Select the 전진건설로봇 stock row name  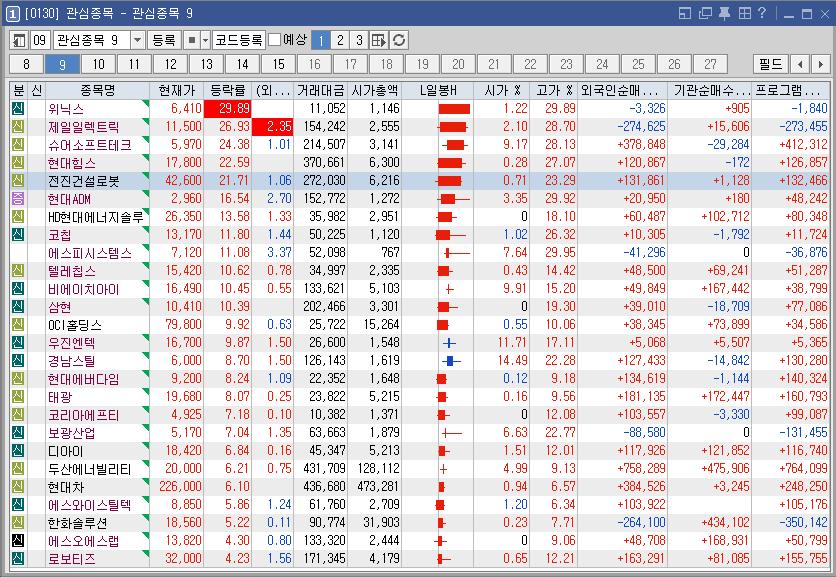(83, 181)
